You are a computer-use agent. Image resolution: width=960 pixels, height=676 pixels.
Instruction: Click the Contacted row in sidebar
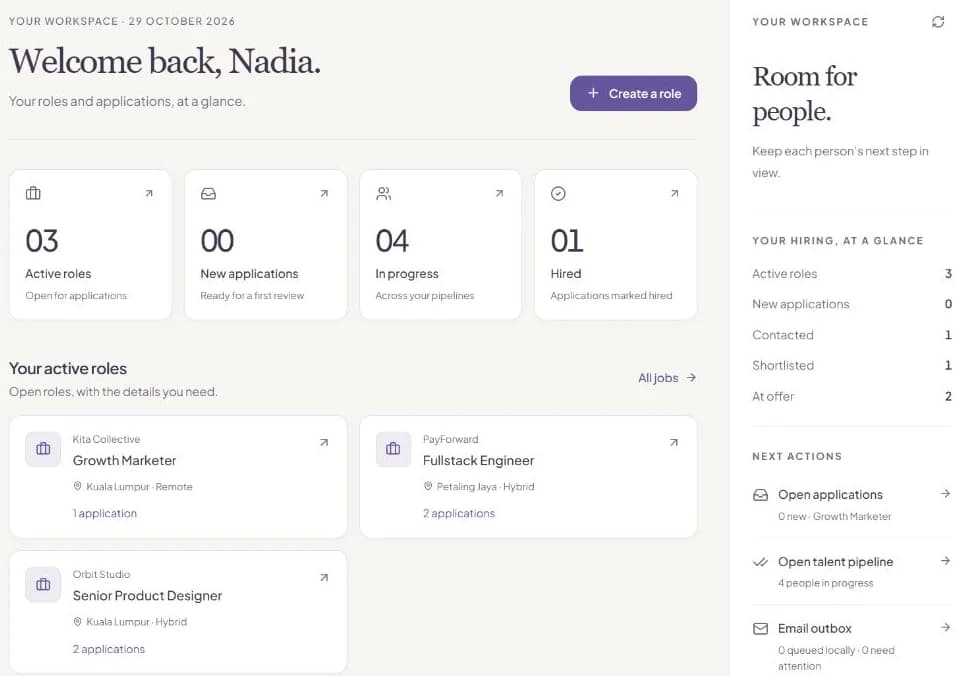point(852,335)
